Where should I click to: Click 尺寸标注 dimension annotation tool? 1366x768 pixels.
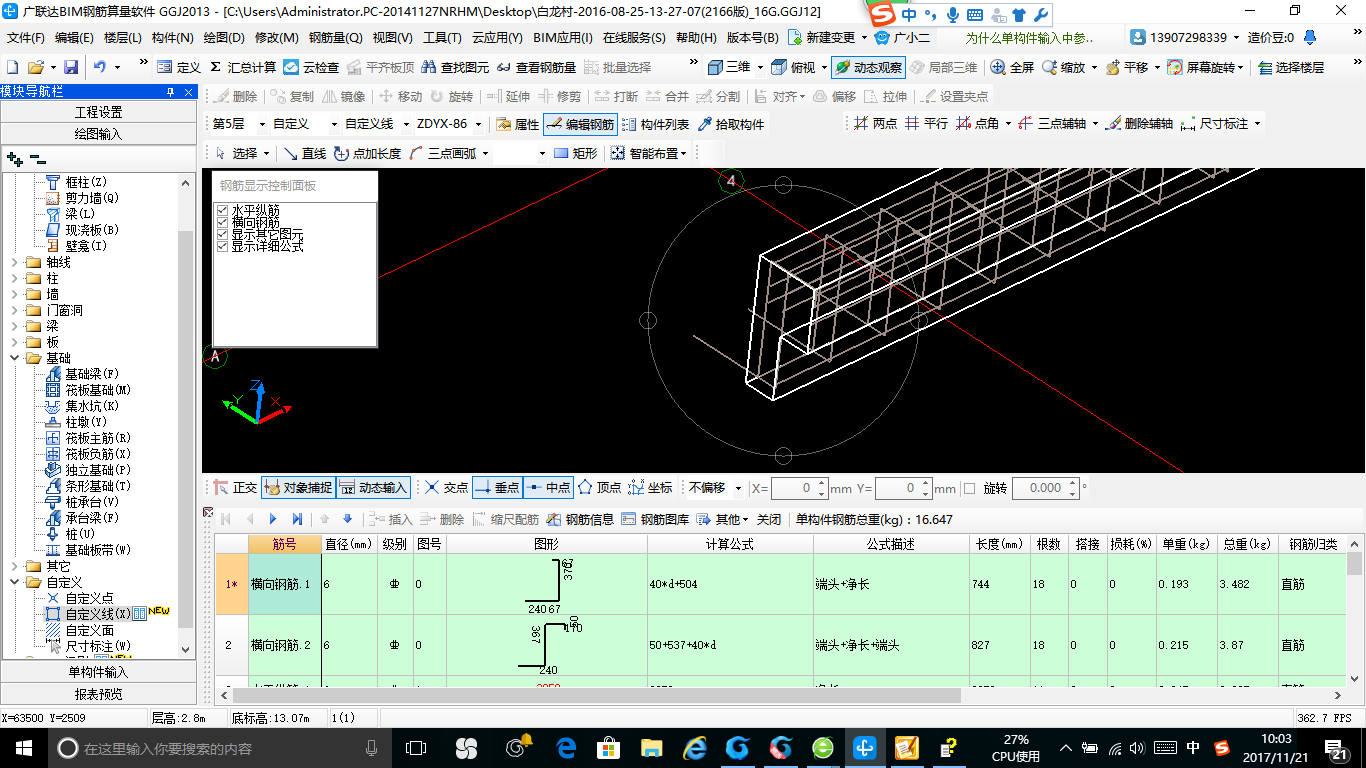[1214, 124]
